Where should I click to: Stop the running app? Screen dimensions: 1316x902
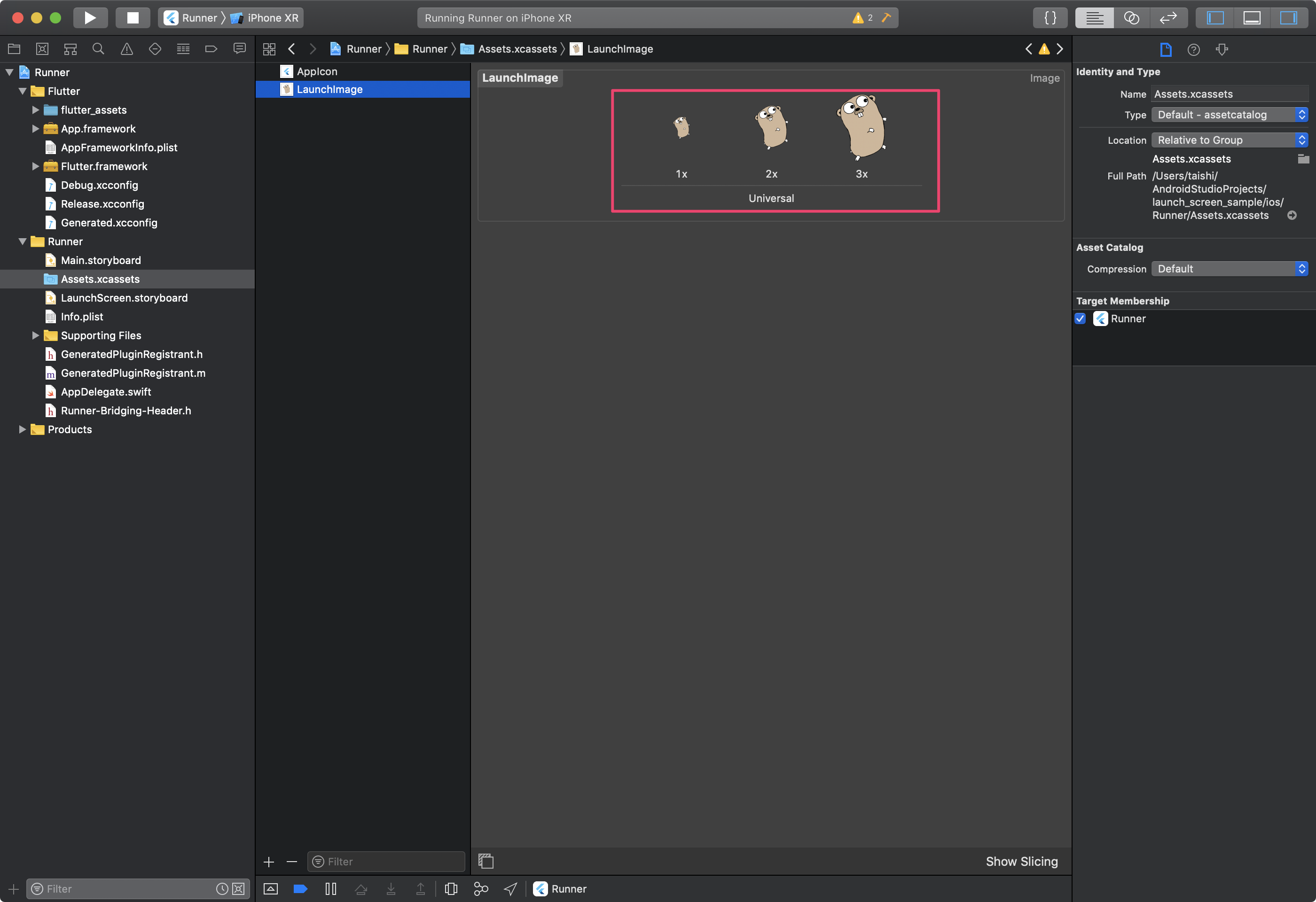coord(133,17)
